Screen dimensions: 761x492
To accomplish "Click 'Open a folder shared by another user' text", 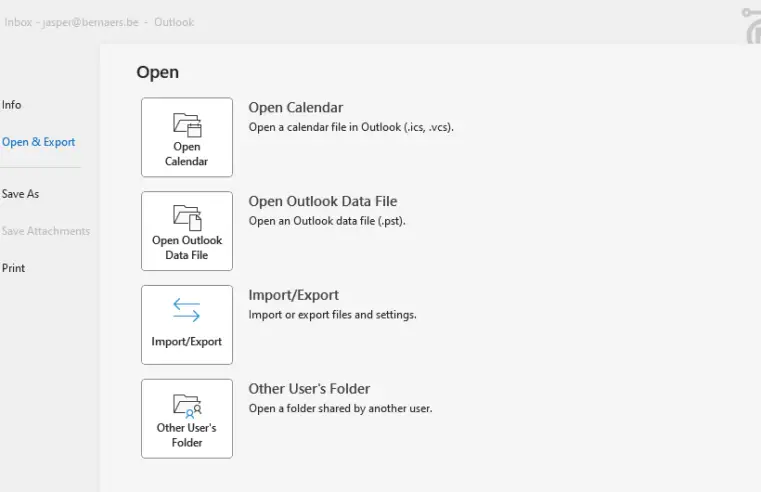I will 340,409.
